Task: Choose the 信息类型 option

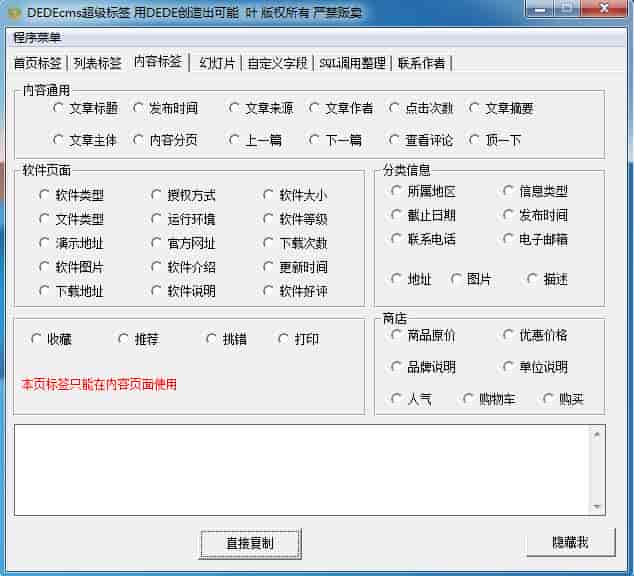Action: [x=535, y=191]
